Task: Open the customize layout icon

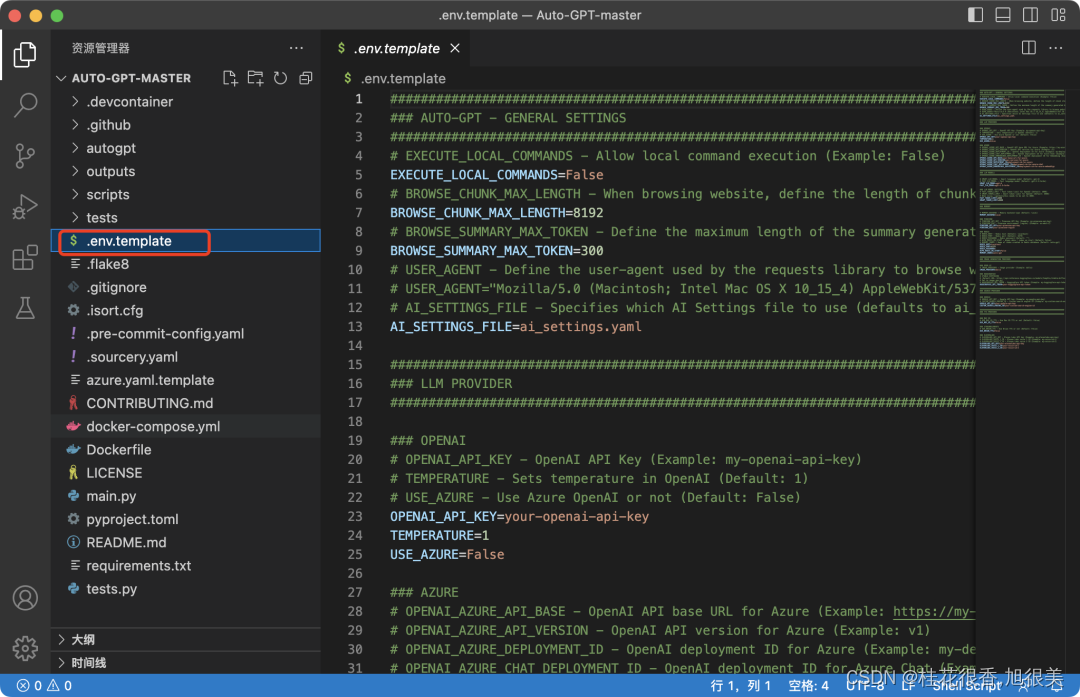Action: (x=1059, y=14)
